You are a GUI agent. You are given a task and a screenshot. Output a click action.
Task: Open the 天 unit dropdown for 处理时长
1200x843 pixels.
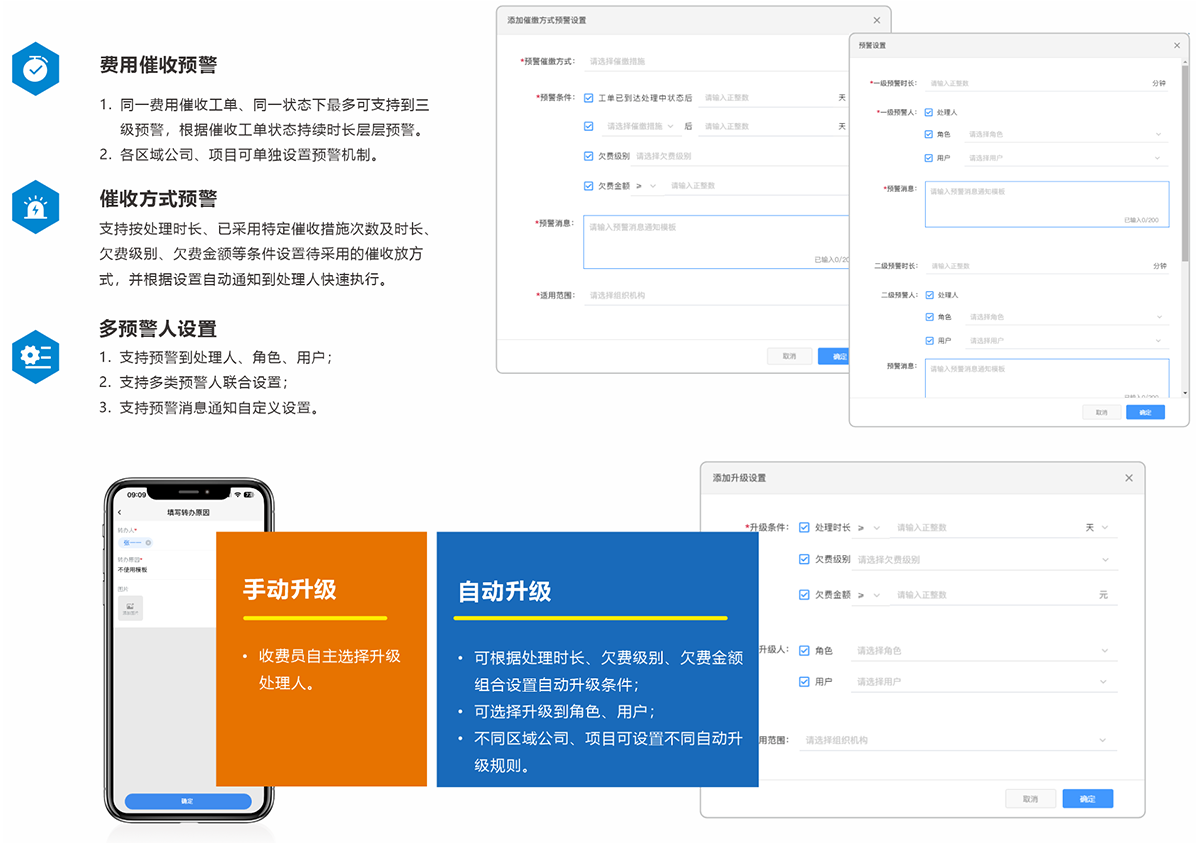(x=1096, y=527)
